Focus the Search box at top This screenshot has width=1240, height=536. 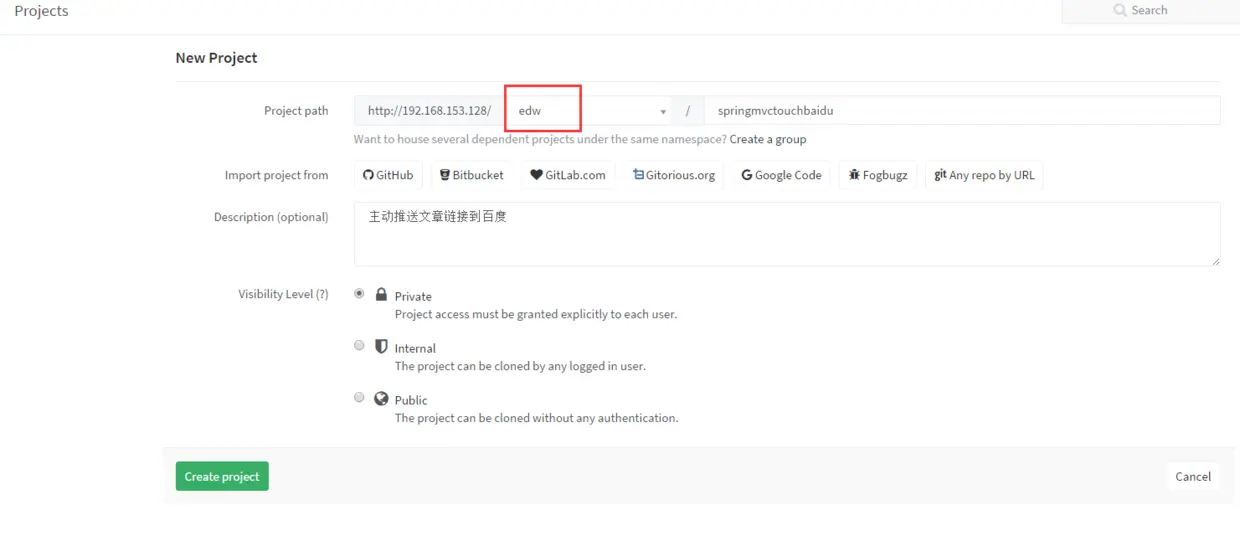tap(1150, 11)
